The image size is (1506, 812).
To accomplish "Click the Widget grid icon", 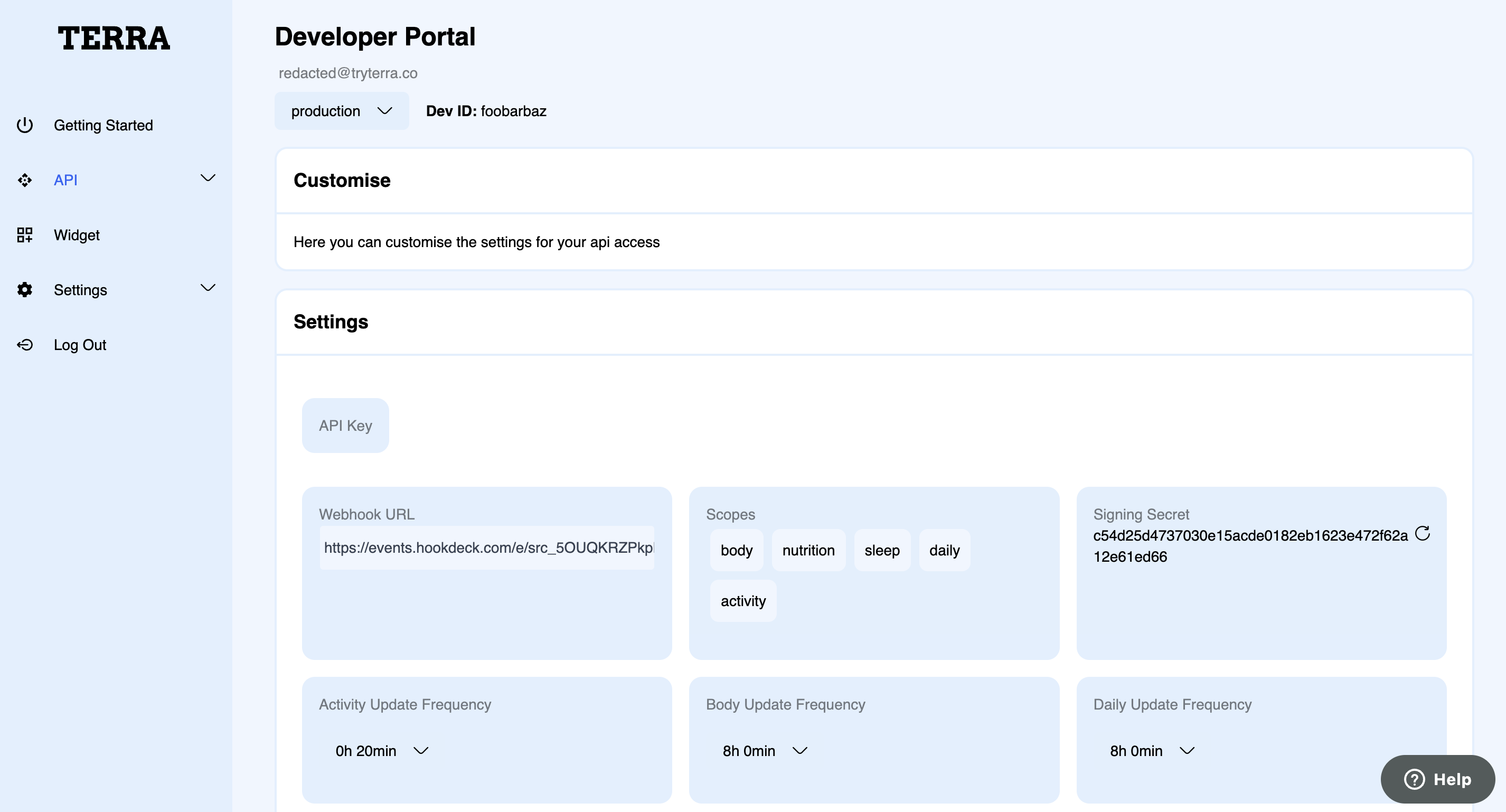I will (24, 235).
